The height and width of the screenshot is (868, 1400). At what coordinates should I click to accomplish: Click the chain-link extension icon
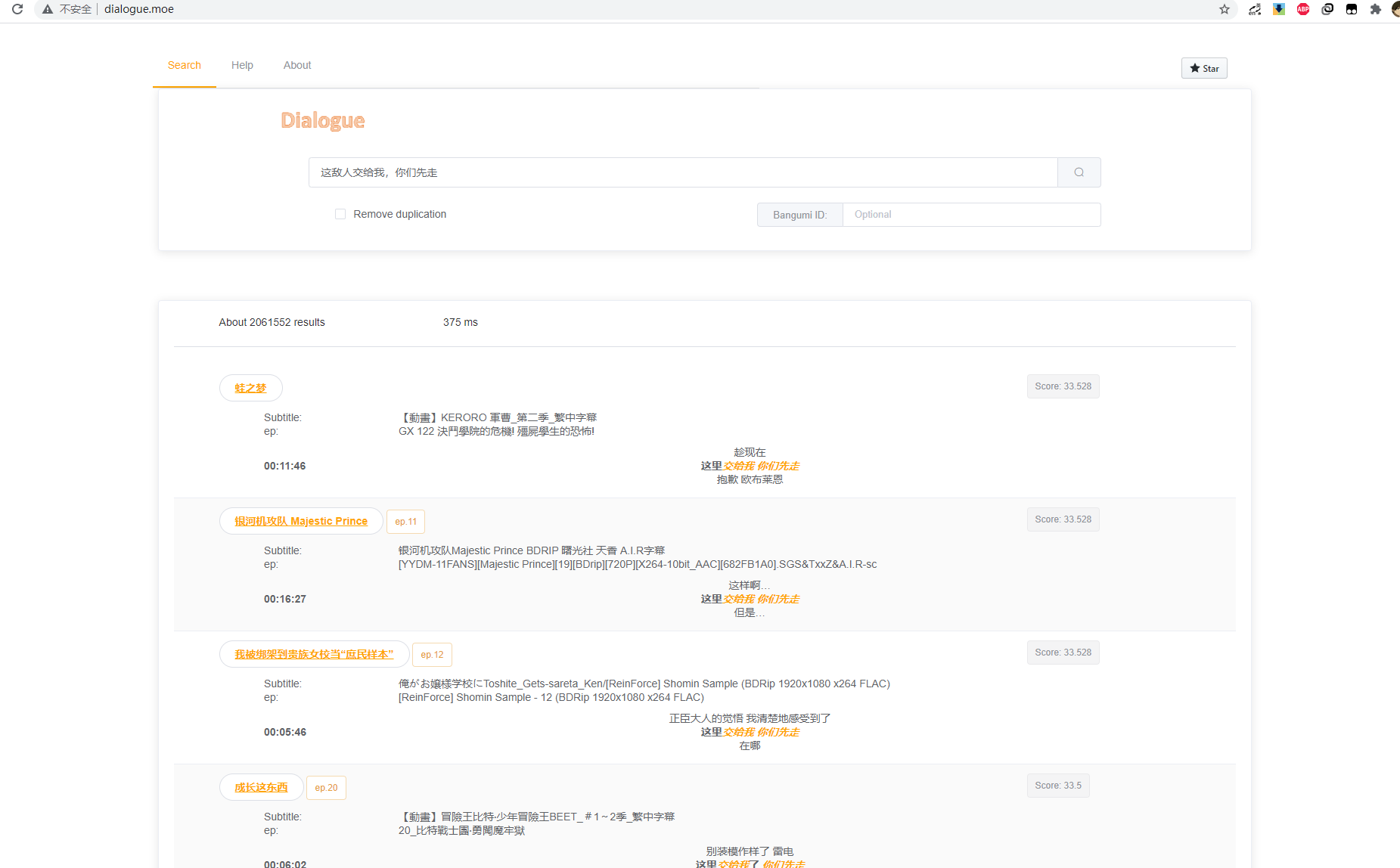1327,9
